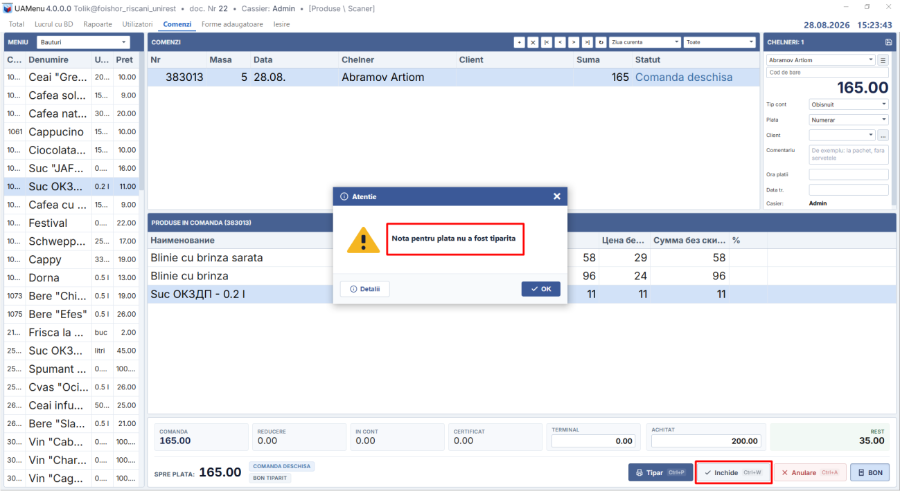Confirm the warning with OK button
The height and width of the screenshot is (491, 900).
(541, 289)
